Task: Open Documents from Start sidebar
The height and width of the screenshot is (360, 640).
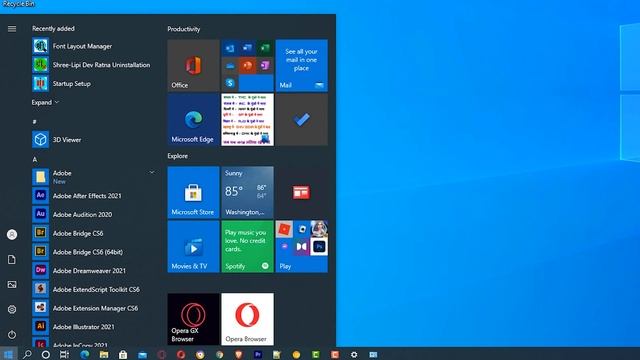Action: coord(12,260)
